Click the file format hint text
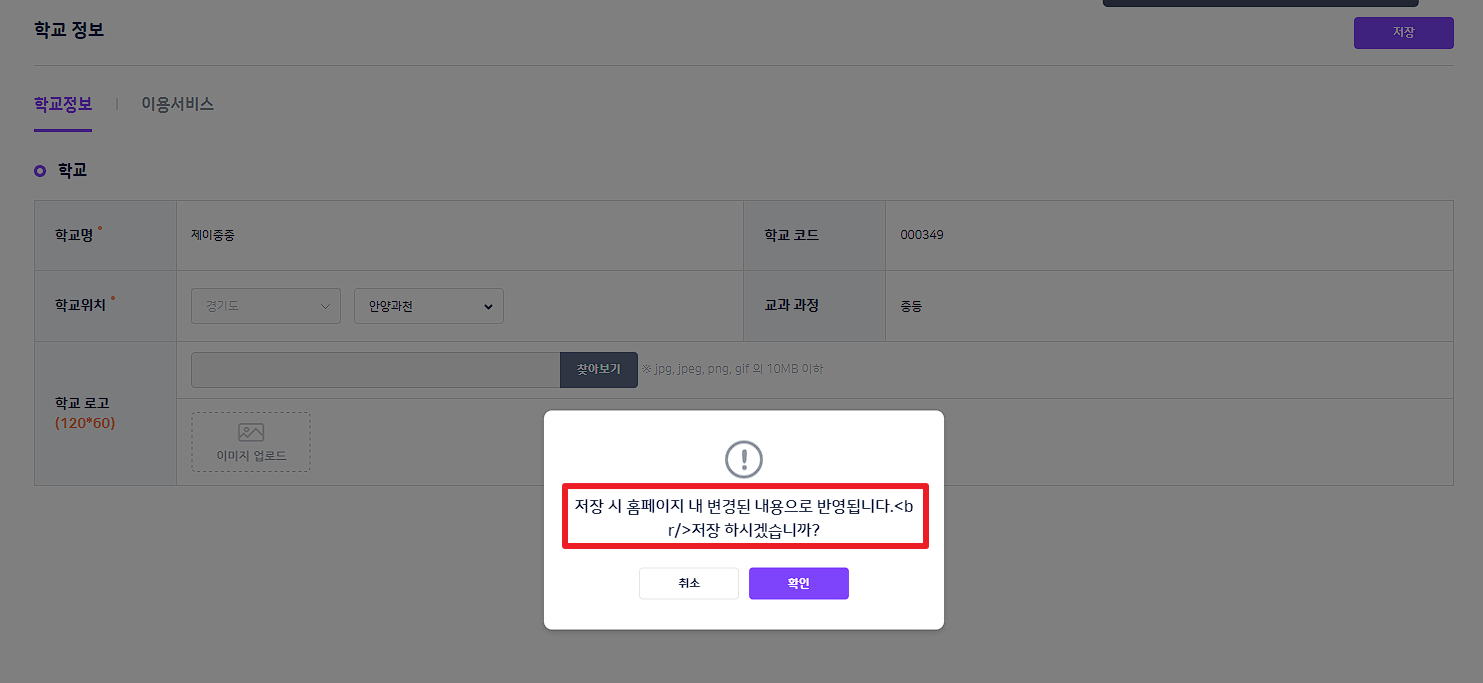Image resolution: width=1483 pixels, height=683 pixels. tap(732, 370)
